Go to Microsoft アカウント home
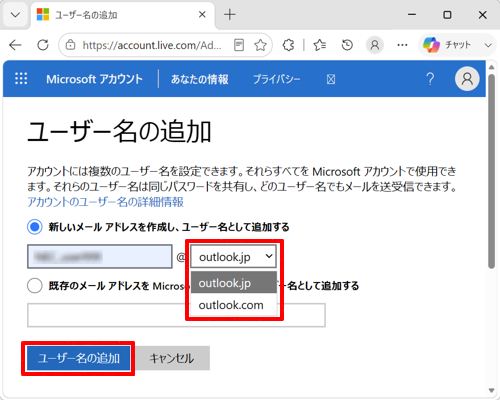Image resolution: width=500 pixels, height=400 pixels. 94,79
